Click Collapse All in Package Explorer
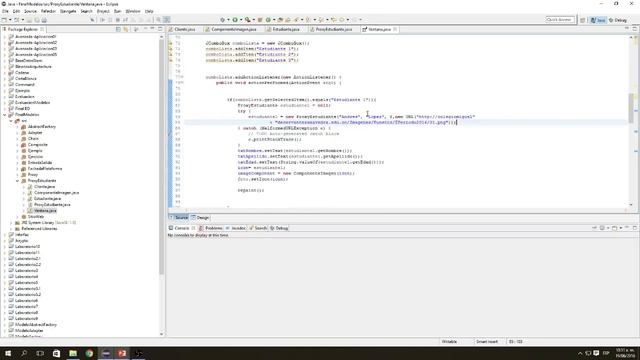The width and height of the screenshot is (640, 360). coord(118,29)
